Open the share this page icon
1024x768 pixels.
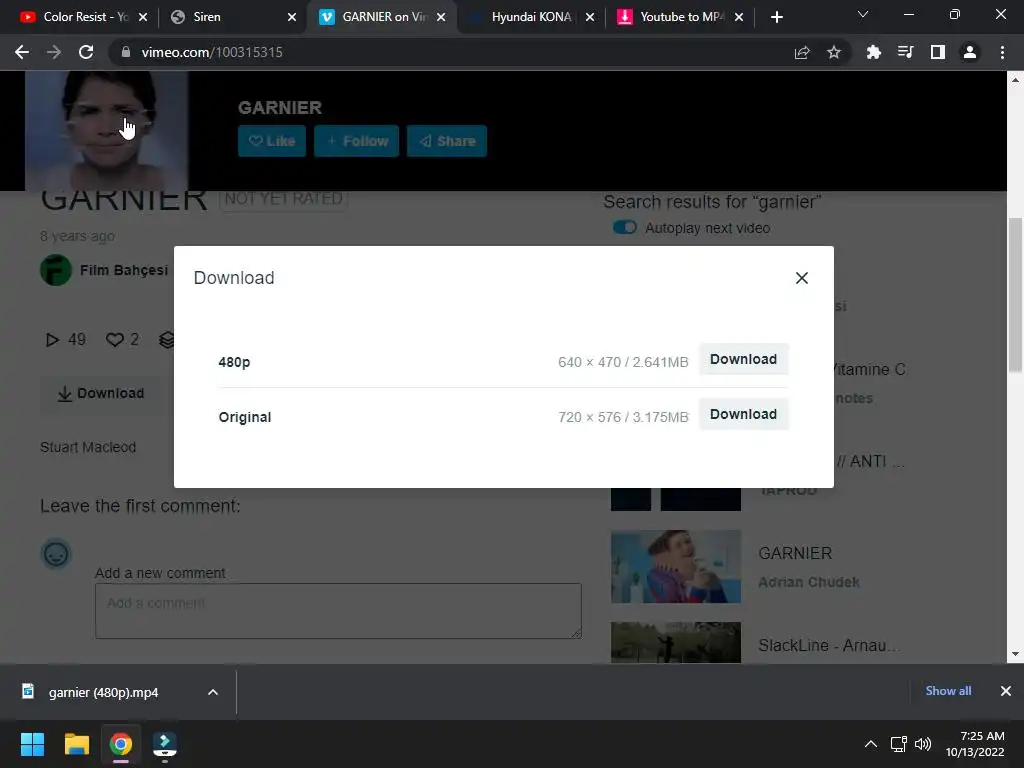click(802, 52)
